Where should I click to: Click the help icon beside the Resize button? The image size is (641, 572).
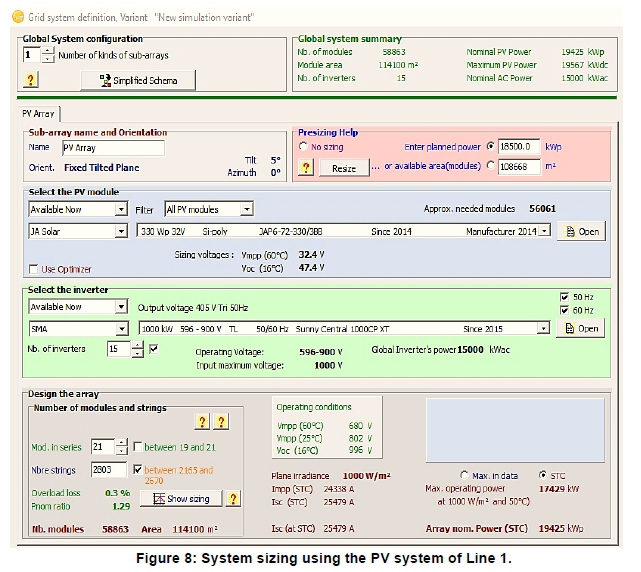[306, 168]
